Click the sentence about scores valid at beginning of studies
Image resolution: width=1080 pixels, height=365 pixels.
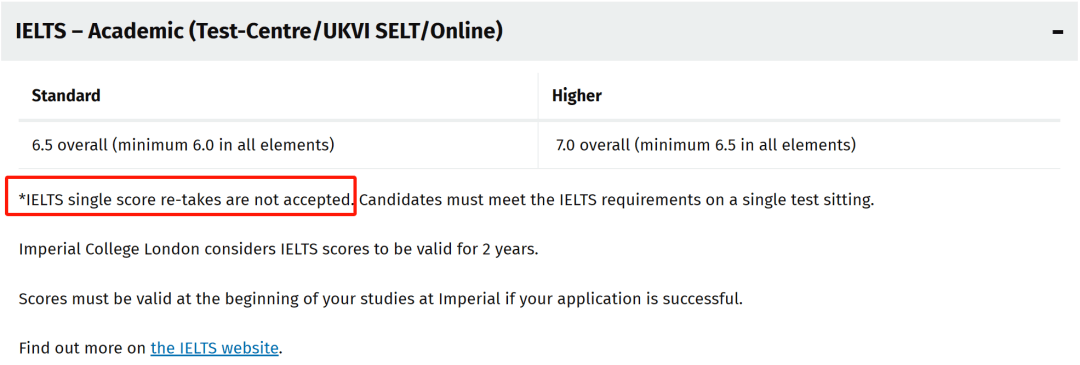pos(381,299)
